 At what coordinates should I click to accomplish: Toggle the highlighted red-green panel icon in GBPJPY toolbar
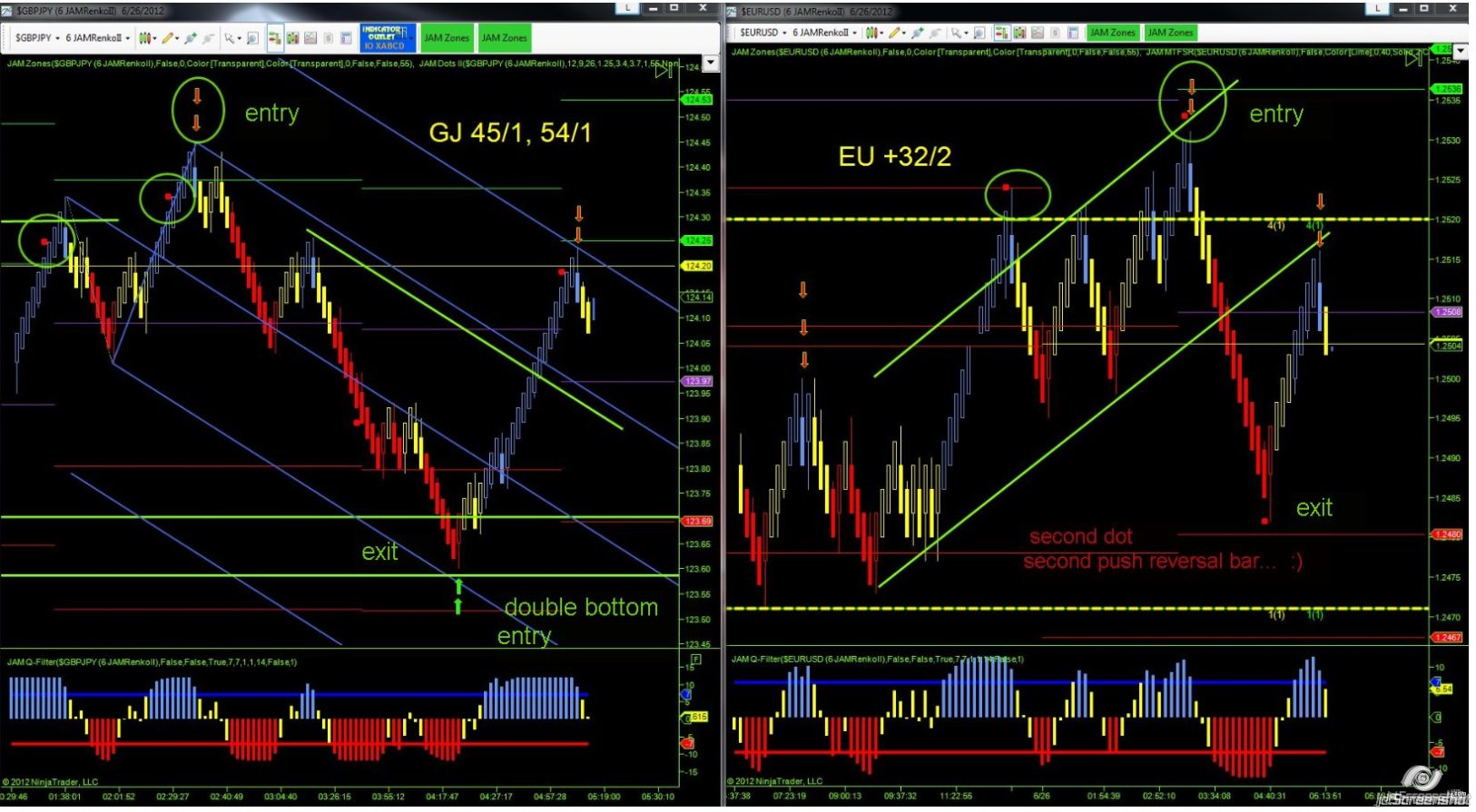coord(275,38)
